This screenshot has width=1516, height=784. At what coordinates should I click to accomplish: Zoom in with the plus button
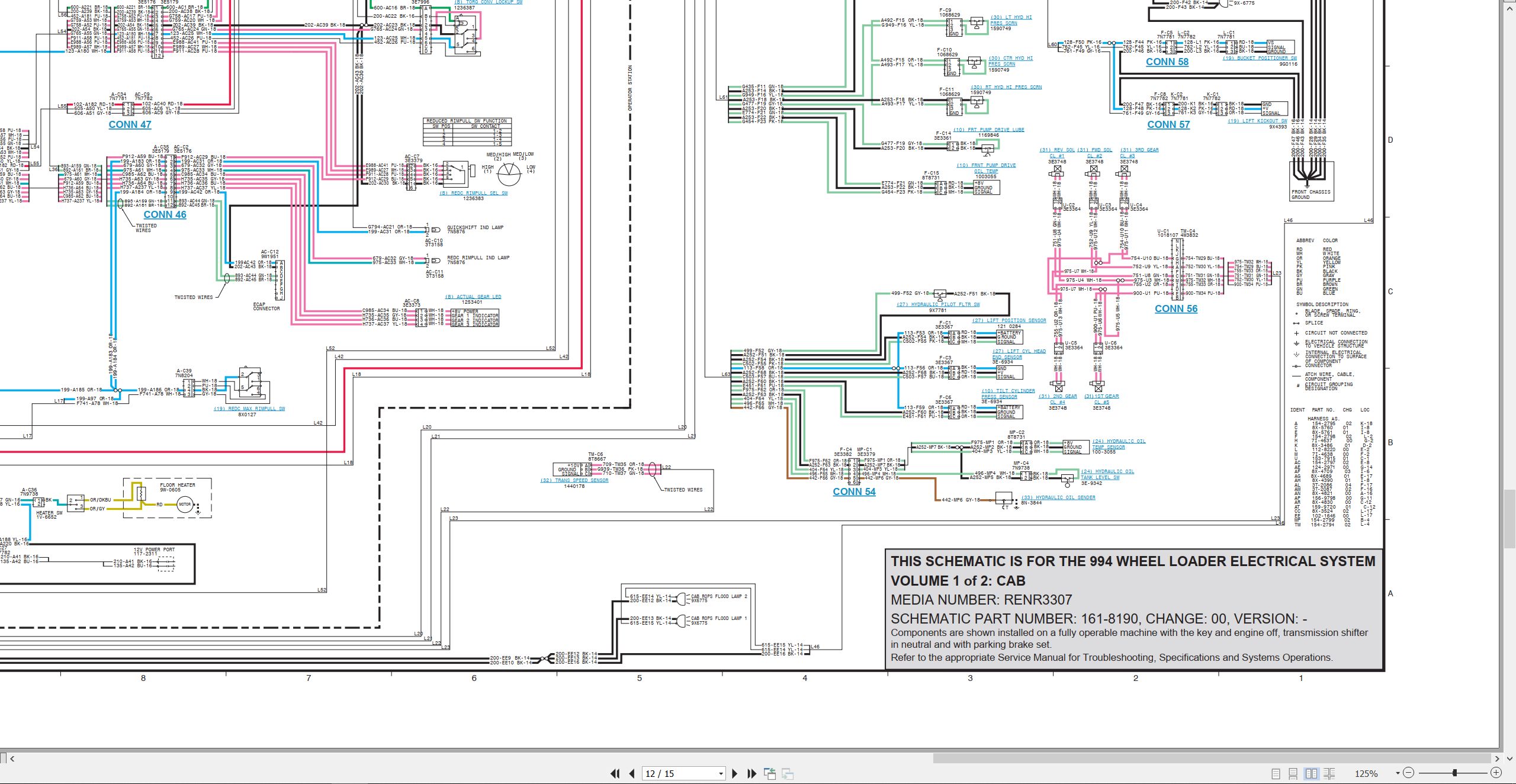1496,773
